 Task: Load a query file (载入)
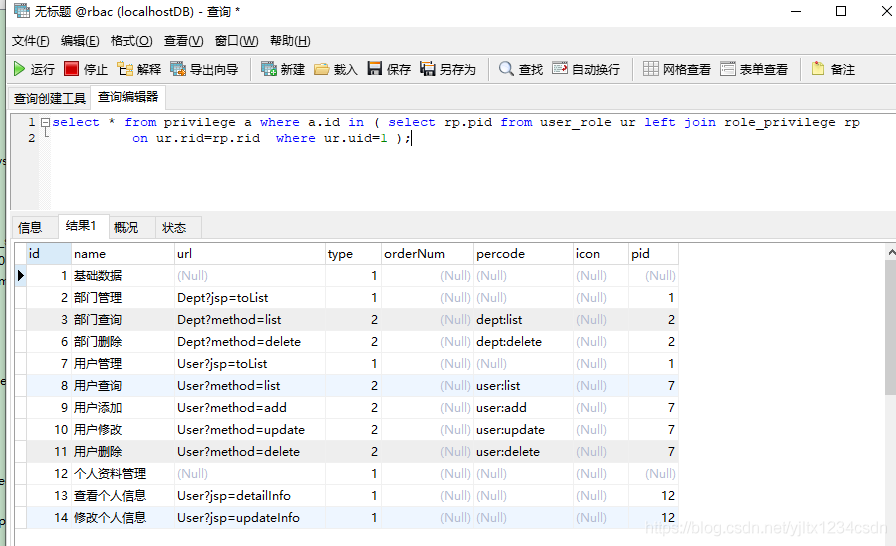(335, 69)
